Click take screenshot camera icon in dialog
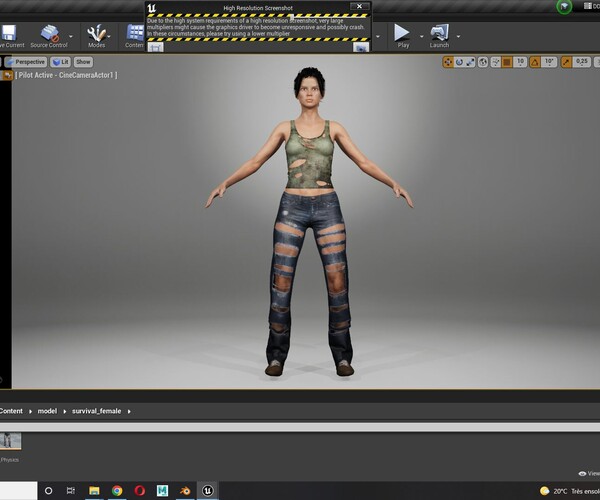The height and width of the screenshot is (500, 600). point(361,47)
